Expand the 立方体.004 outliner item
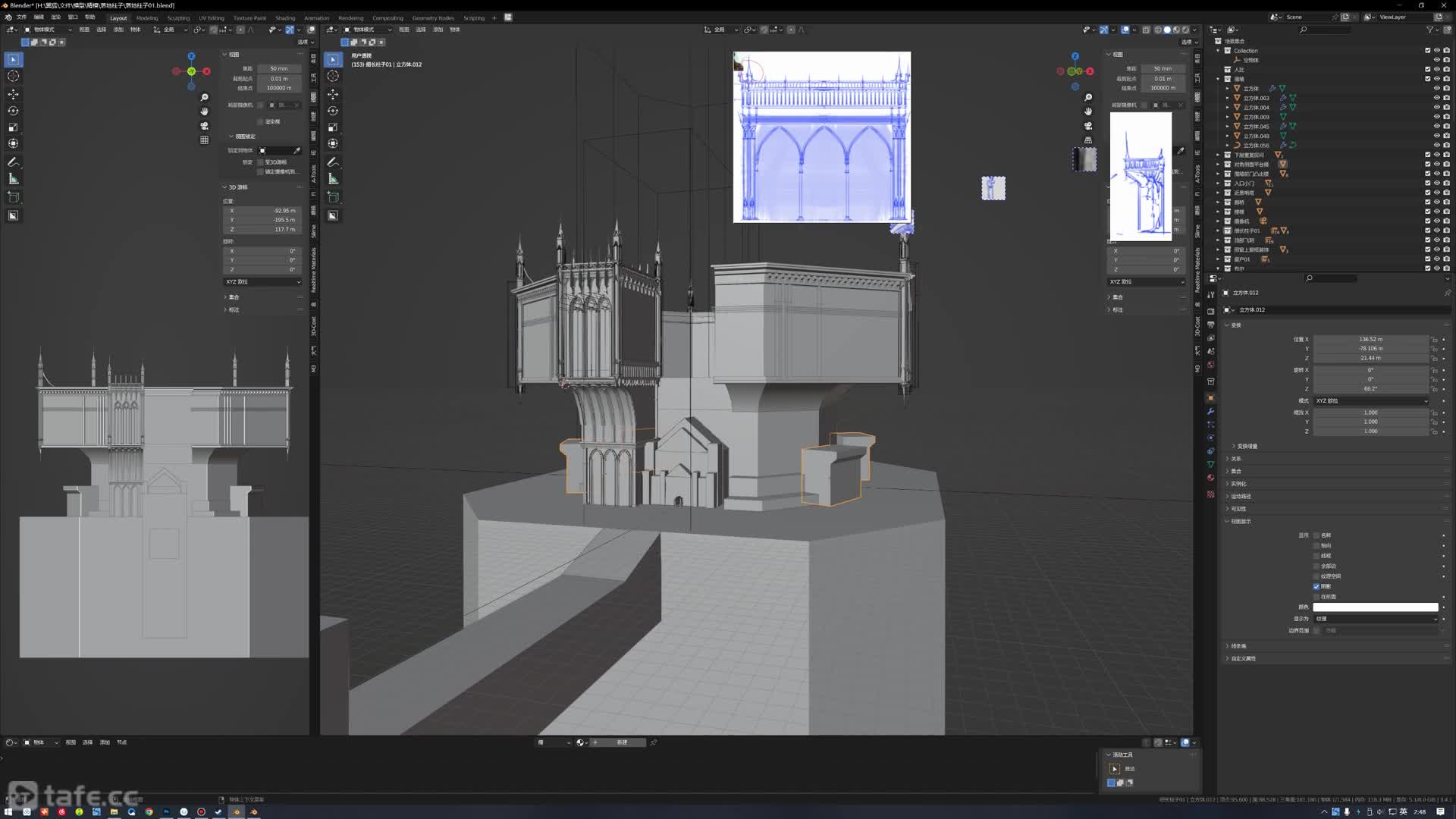Image resolution: width=1456 pixels, height=819 pixels. [x=1228, y=108]
